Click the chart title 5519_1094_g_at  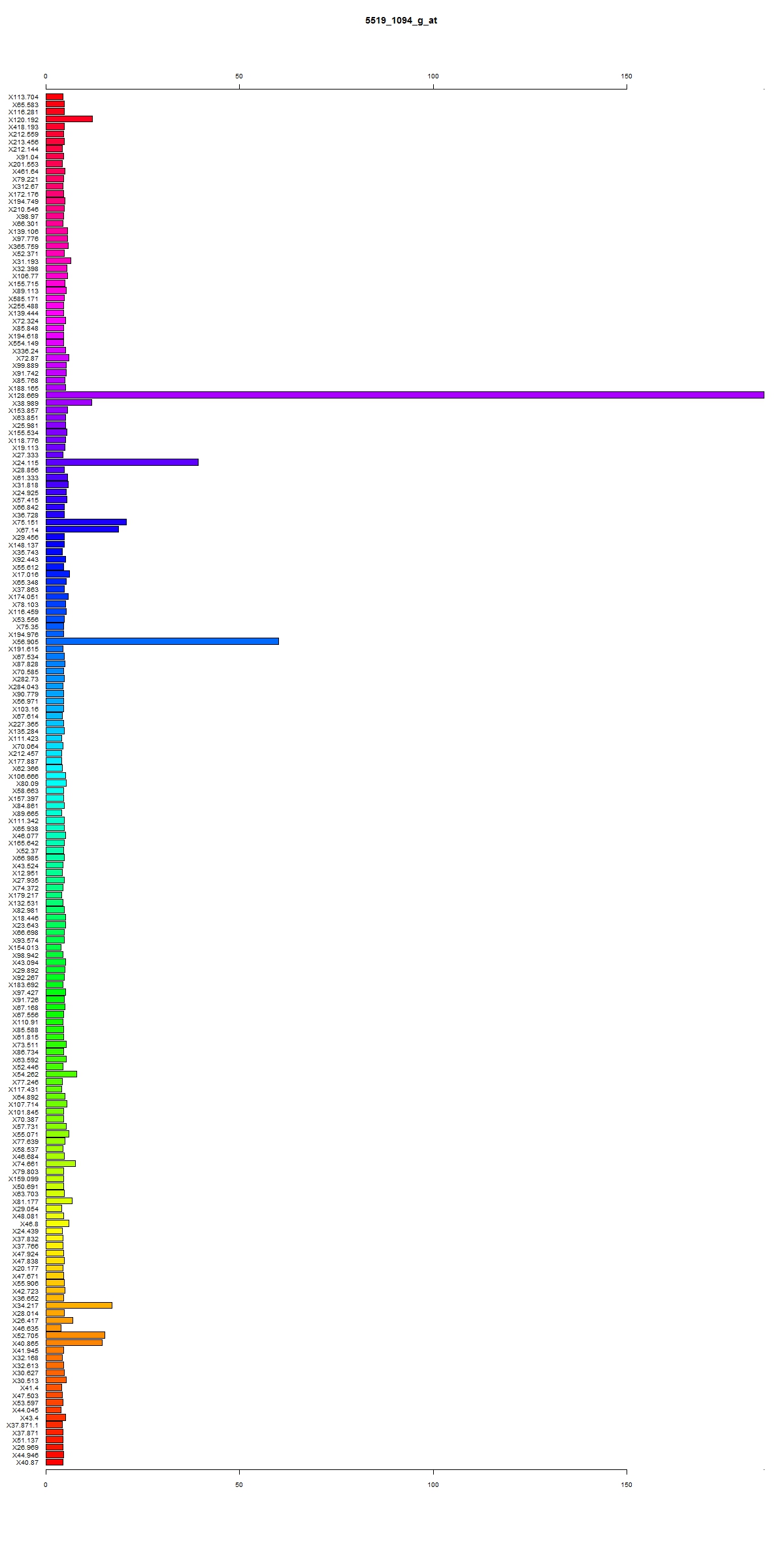[401, 21]
